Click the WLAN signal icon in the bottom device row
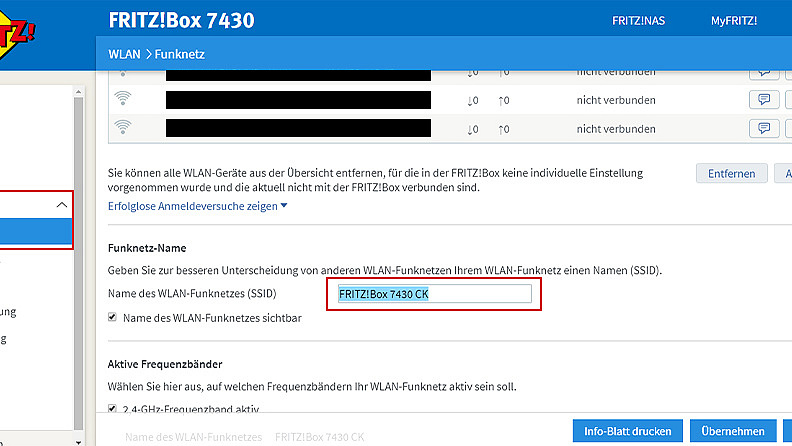 pos(123,128)
